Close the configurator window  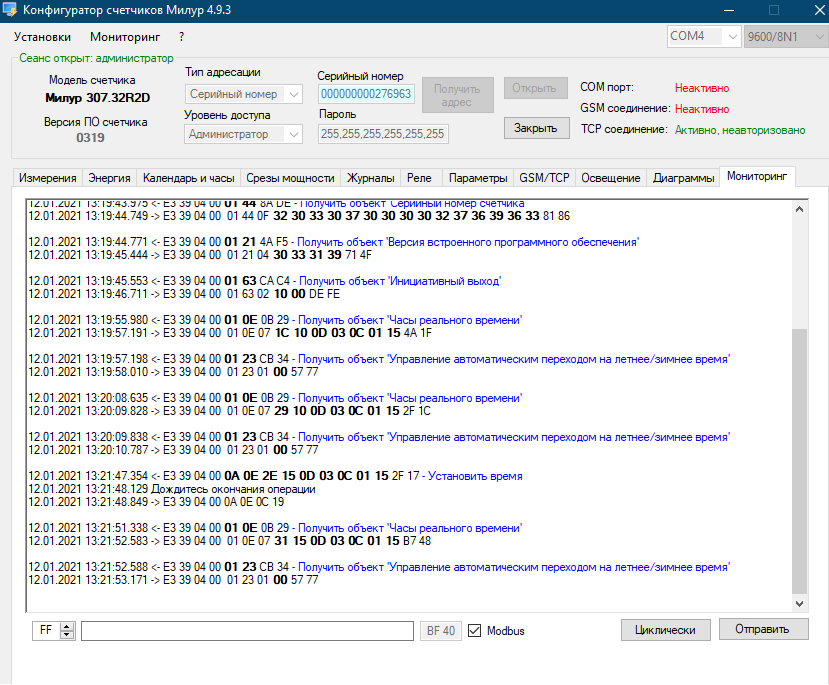819,11
